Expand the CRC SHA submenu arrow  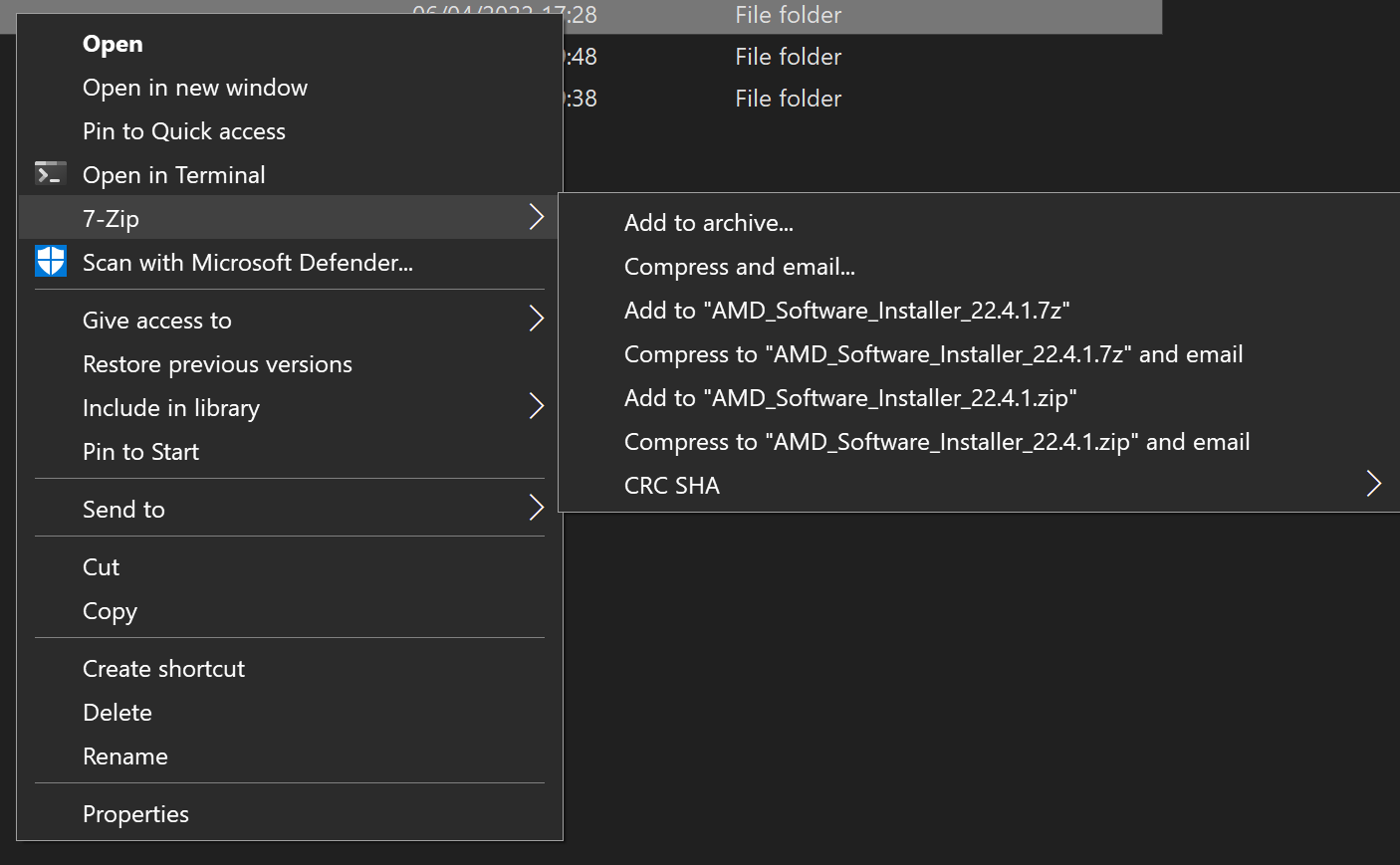[x=1373, y=484]
